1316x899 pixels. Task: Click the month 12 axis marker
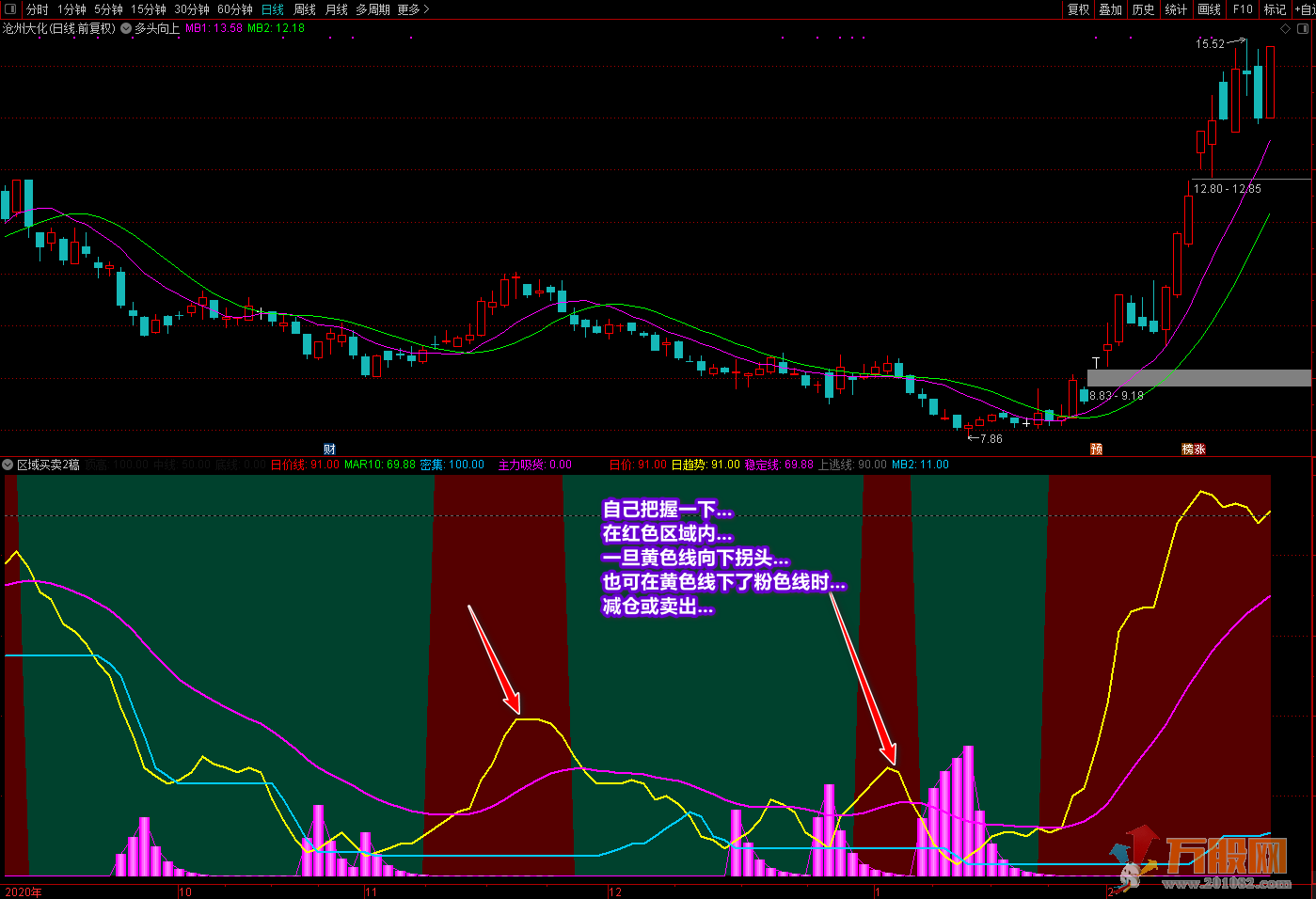tap(615, 892)
